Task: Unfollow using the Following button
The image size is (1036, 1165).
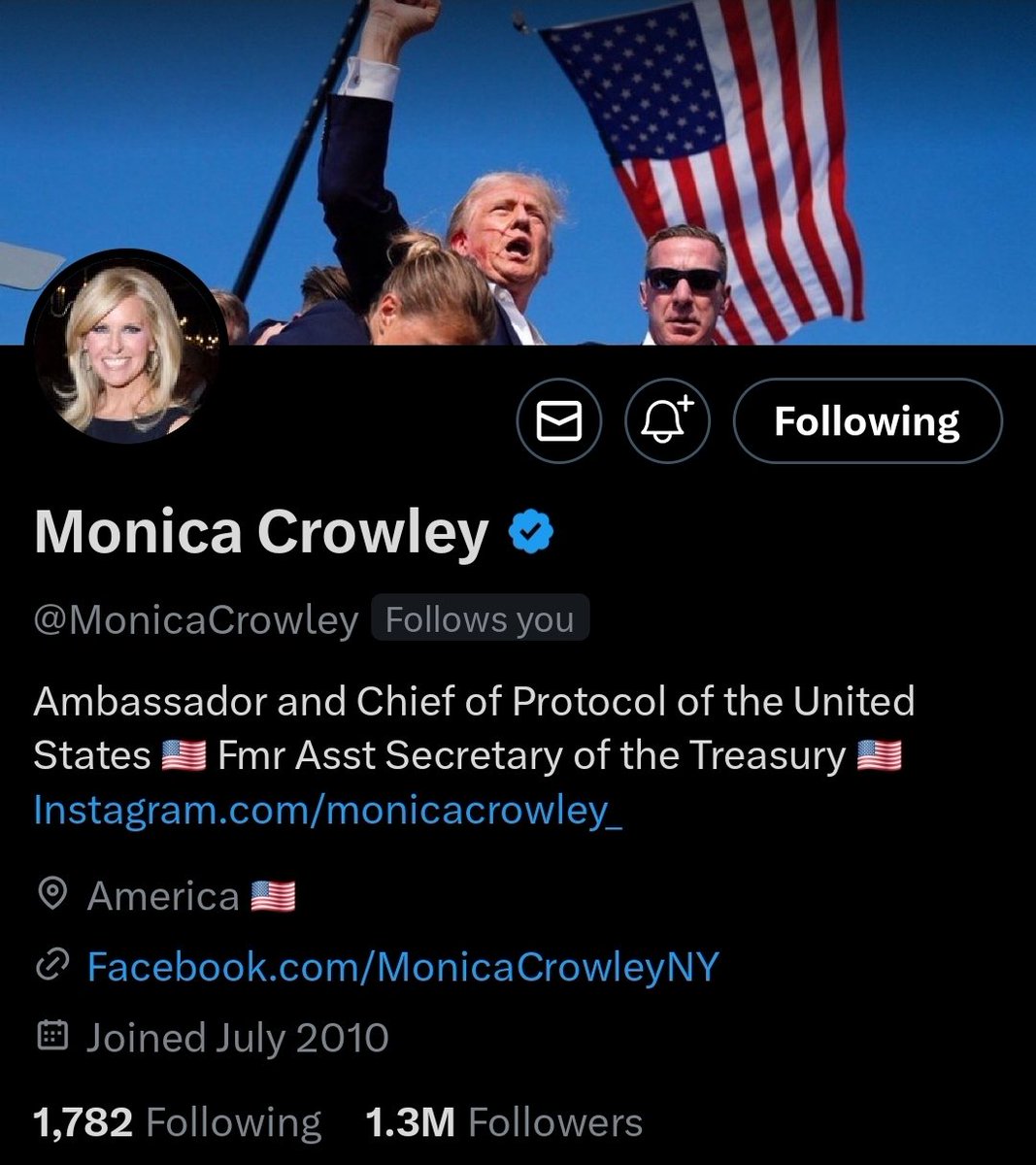Action: click(867, 421)
